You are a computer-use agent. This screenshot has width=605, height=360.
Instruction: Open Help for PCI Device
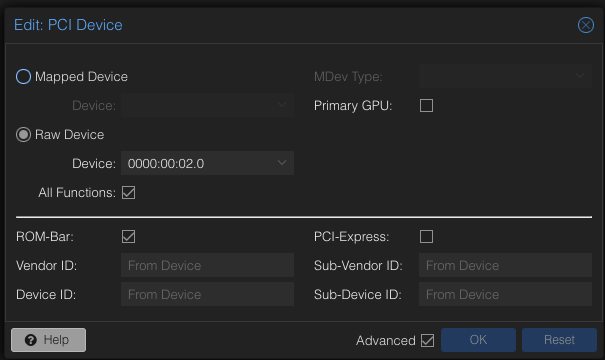coord(49,340)
